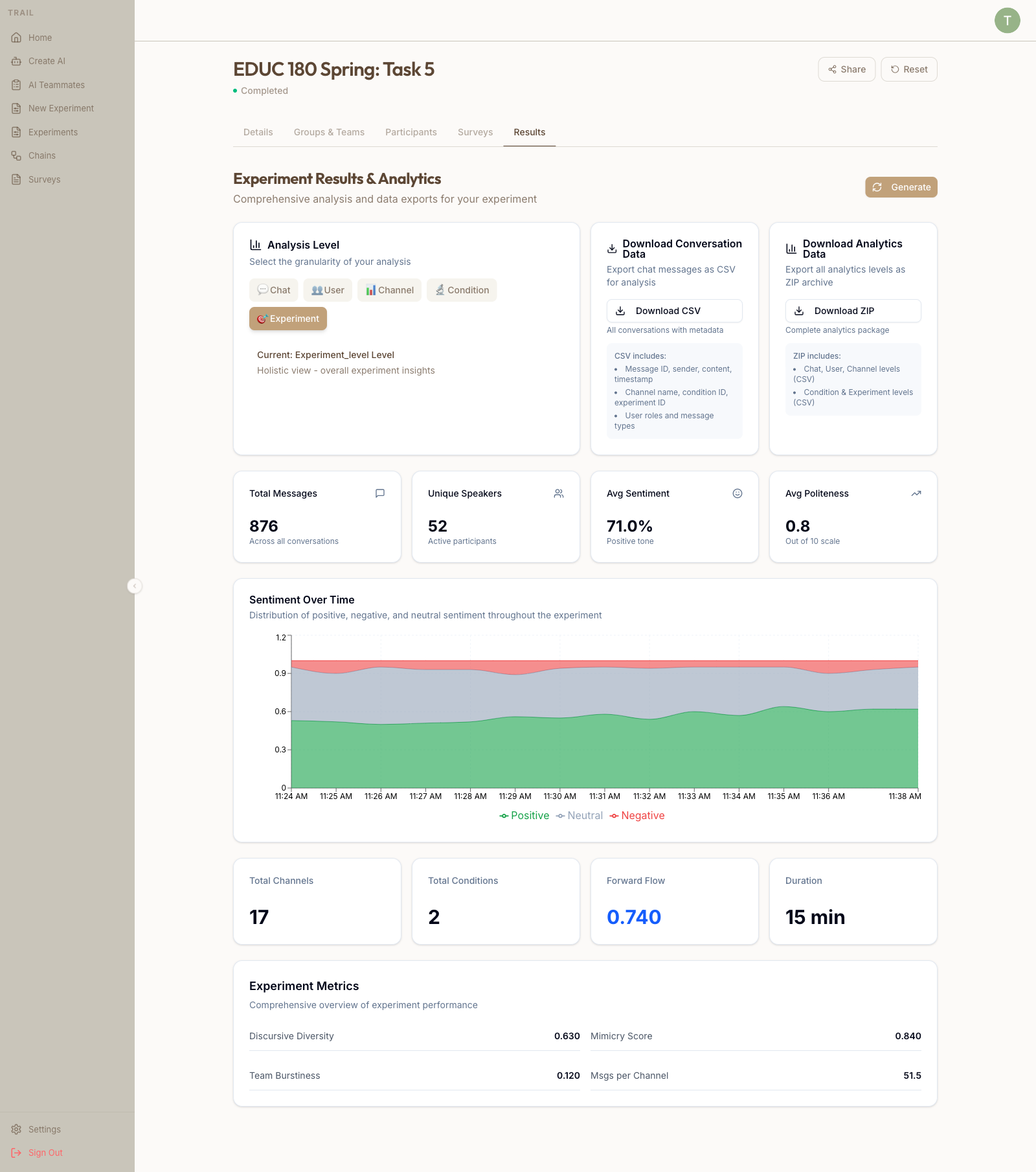This screenshot has width=1036, height=1172.
Task: Toggle the Negative legend series
Action: [x=637, y=816]
